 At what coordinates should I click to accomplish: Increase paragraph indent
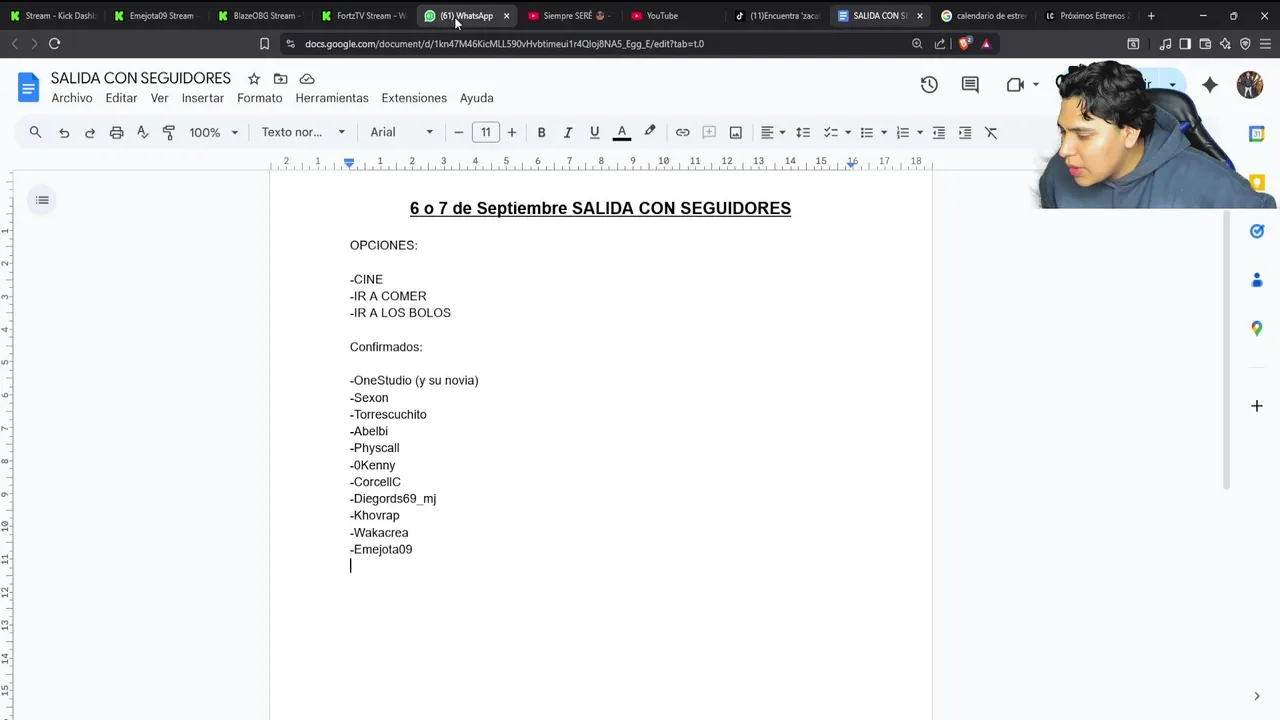pyautogui.click(x=964, y=132)
